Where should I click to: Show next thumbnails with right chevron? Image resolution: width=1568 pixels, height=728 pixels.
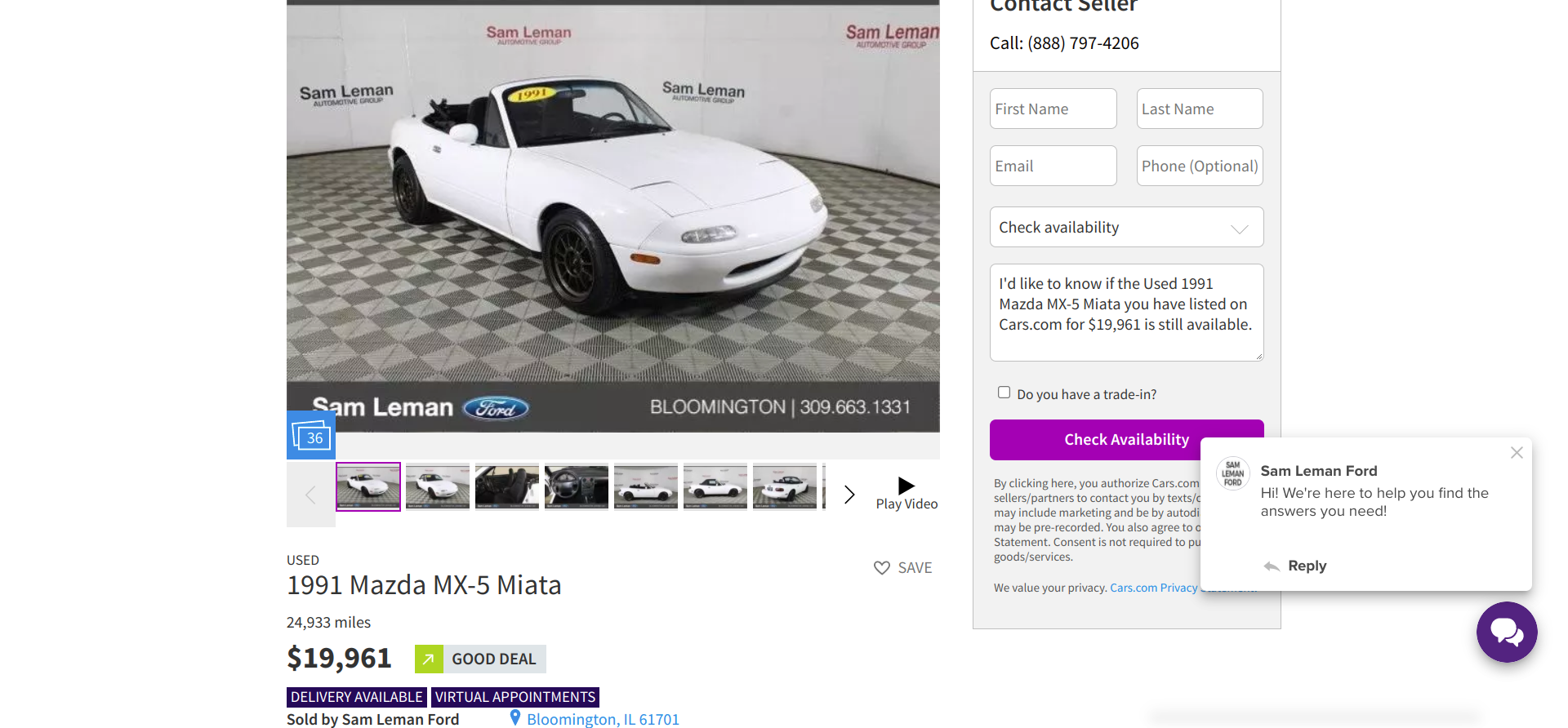[x=849, y=494]
